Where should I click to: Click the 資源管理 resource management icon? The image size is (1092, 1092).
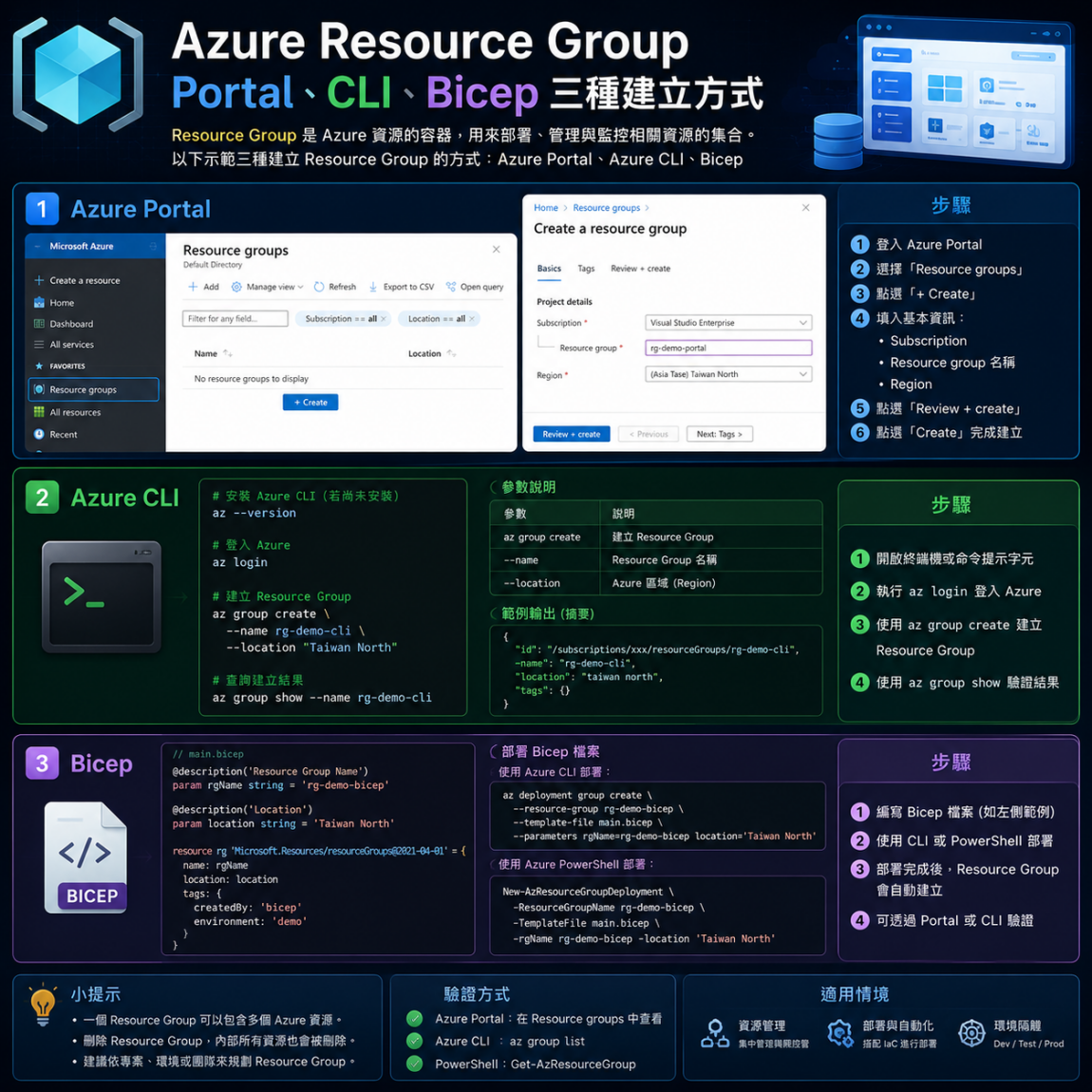coord(715,1034)
